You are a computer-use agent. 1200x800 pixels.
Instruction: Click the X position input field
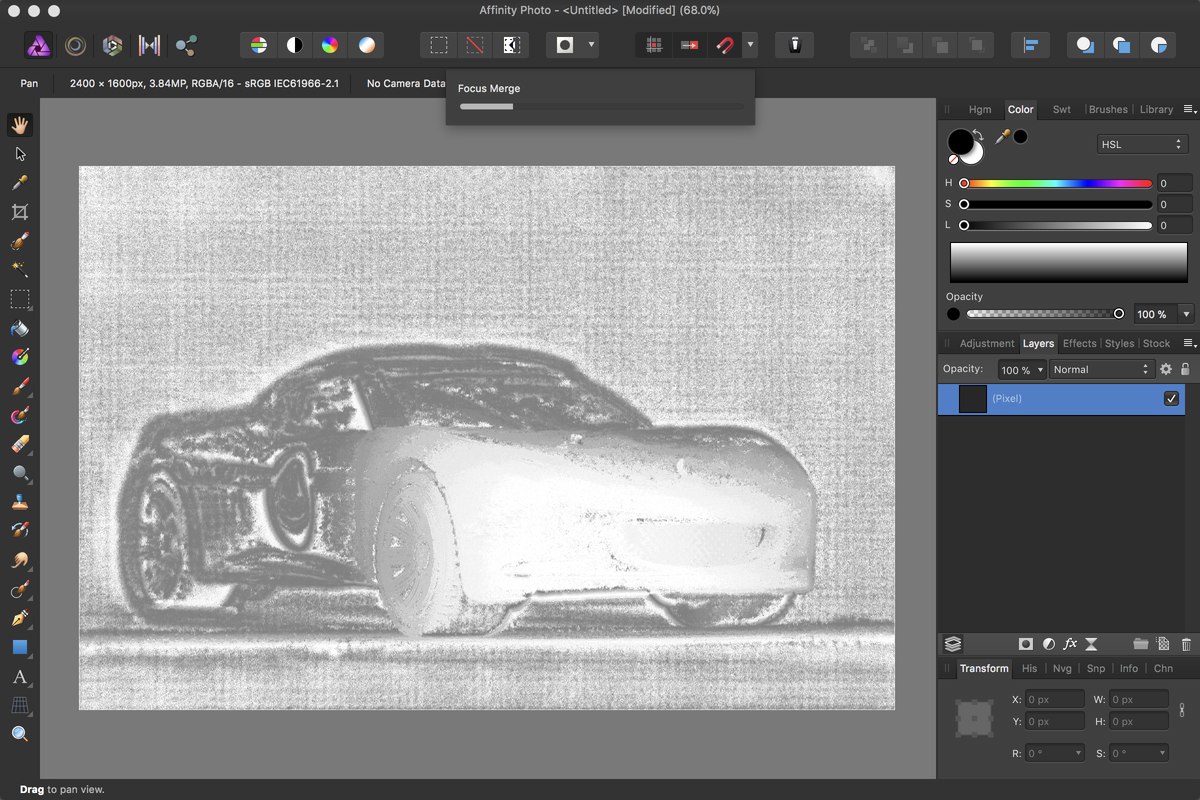pos(1055,699)
